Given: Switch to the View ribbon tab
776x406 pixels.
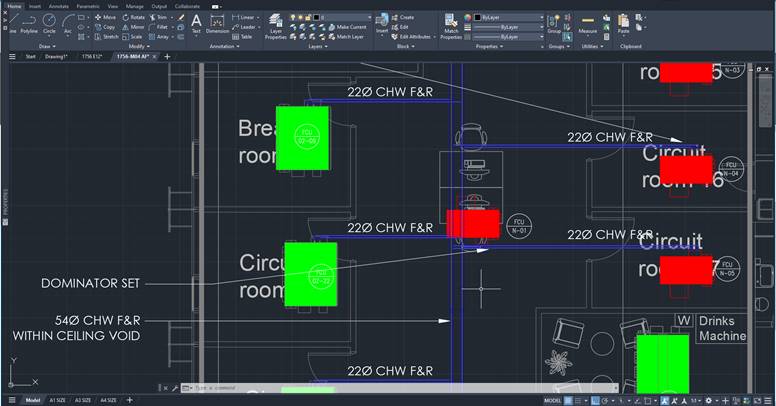Looking at the screenshot, I should point(113,6).
